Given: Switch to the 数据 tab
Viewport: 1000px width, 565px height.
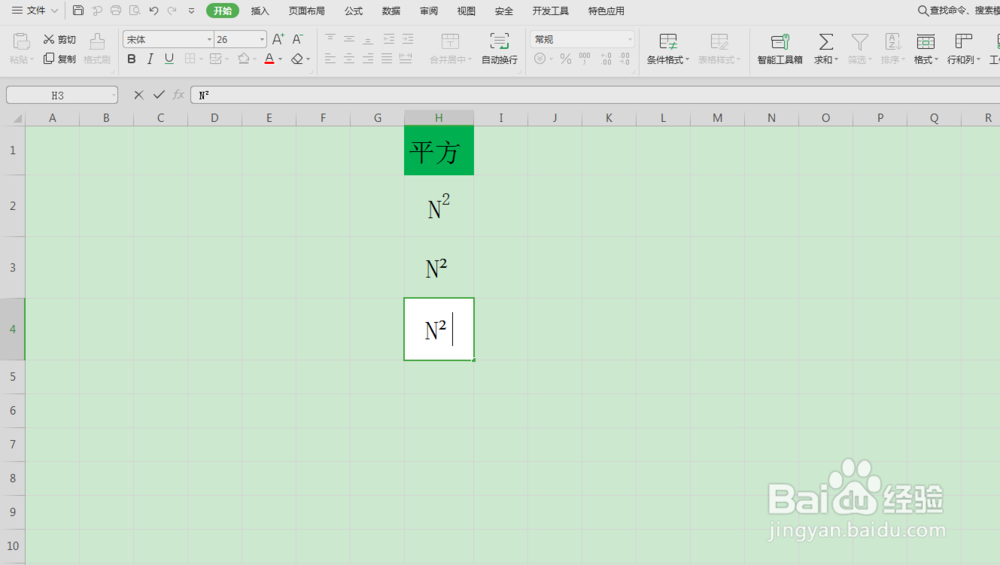Looking at the screenshot, I should [391, 11].
